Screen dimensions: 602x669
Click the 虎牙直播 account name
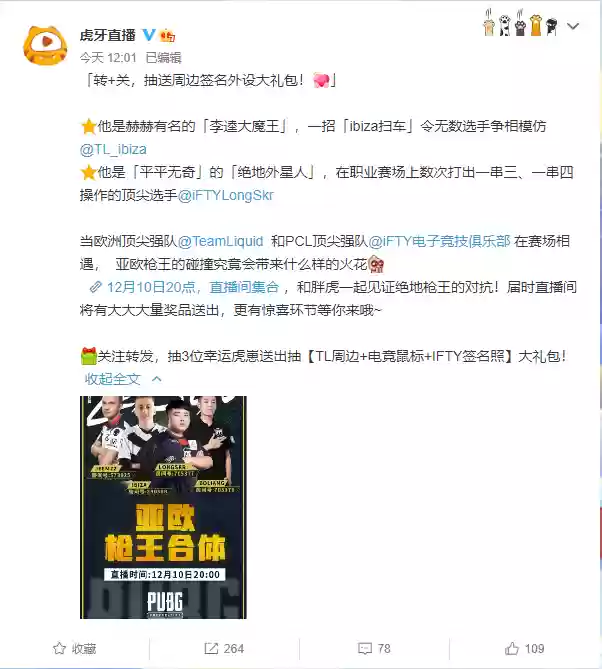pyautogui.click(x=108, y=35)
